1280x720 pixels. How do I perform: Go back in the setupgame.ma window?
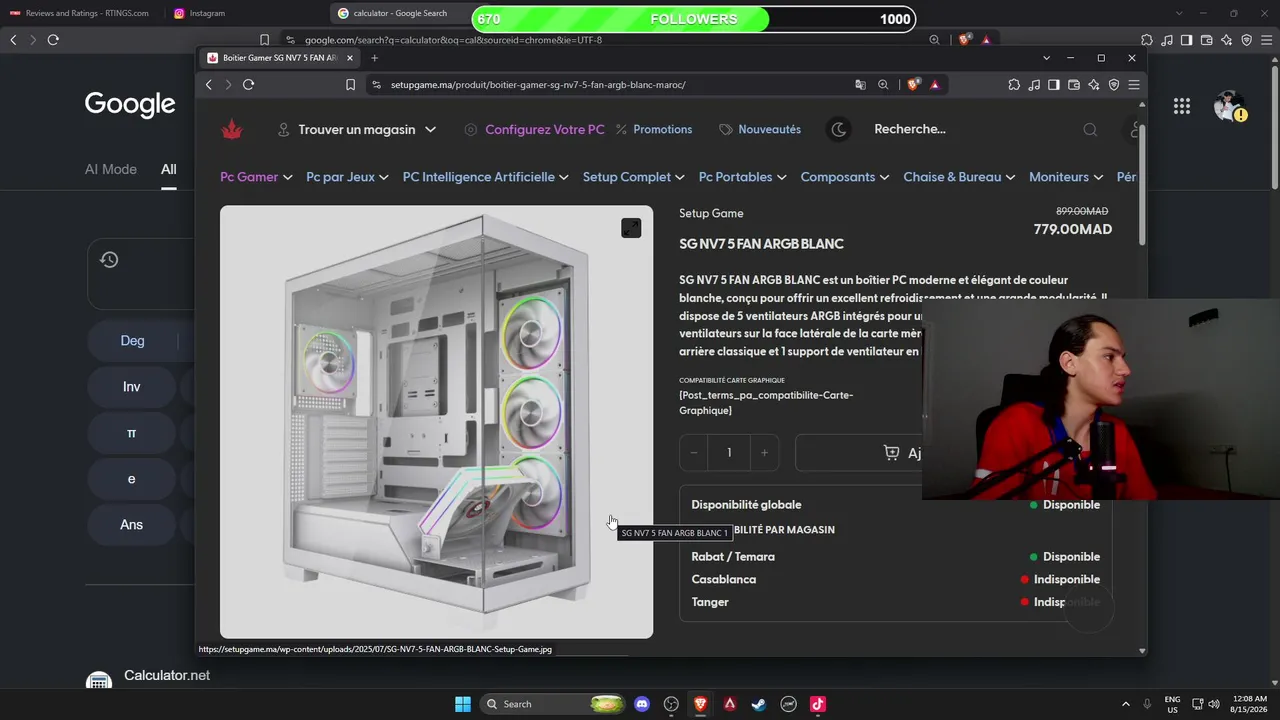(x=209, y=85)
